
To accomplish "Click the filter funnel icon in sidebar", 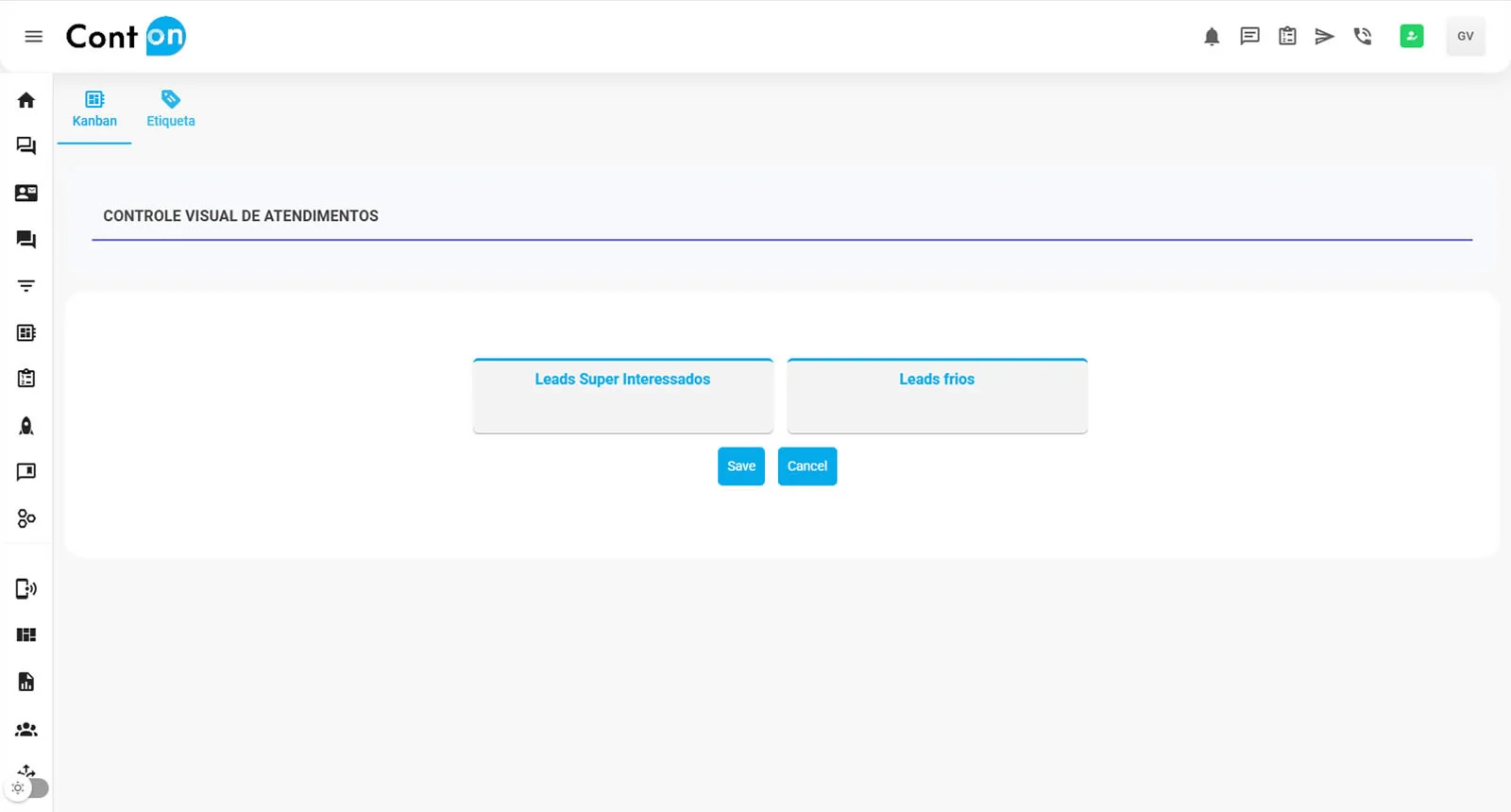I will pos(26,285).
